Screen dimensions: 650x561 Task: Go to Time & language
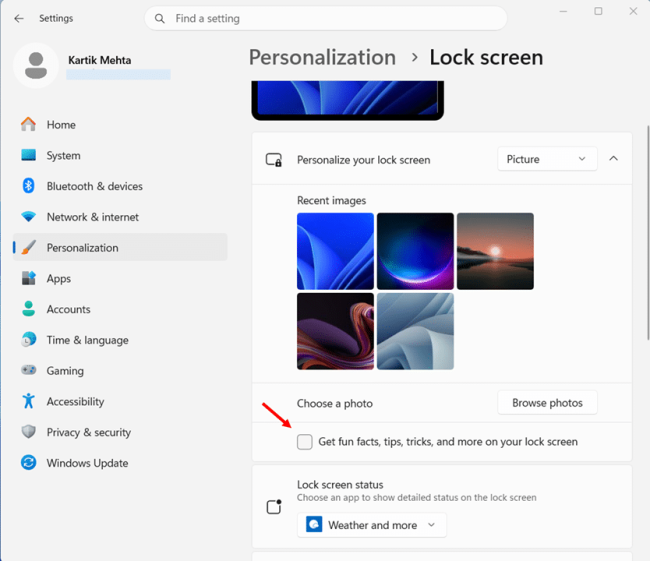(x=120, y=340)
